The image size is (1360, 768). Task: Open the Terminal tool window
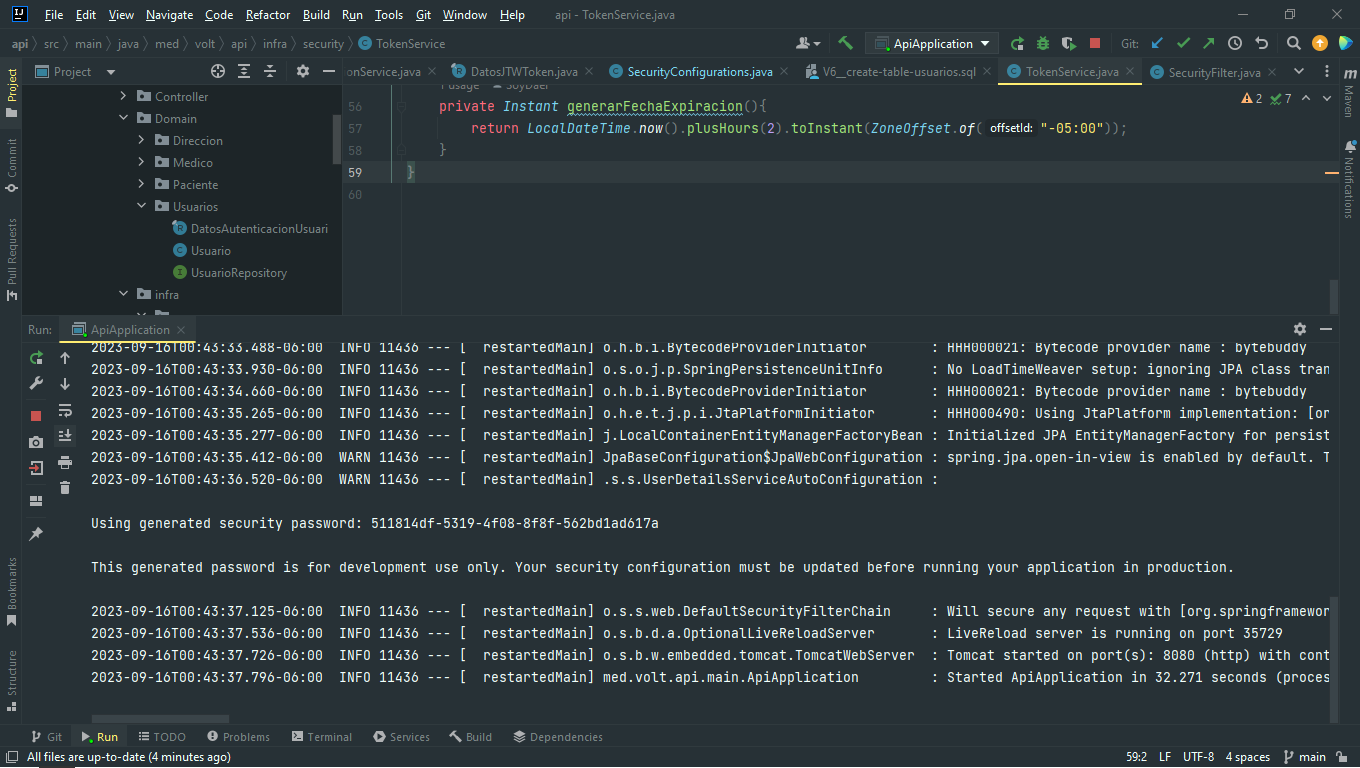(x=321, y=737)
